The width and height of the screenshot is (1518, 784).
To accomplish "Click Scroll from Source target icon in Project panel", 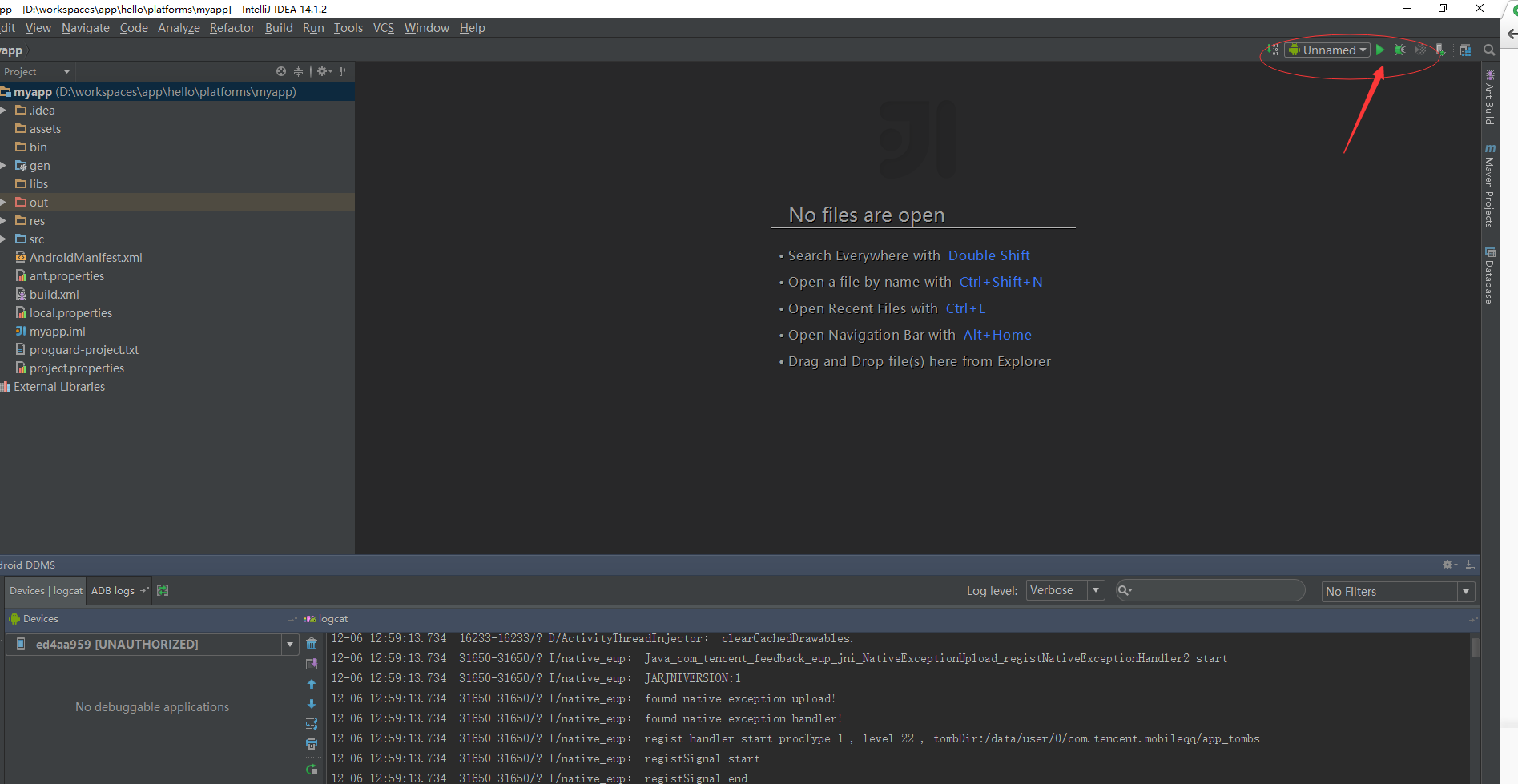I will [281, 71].
